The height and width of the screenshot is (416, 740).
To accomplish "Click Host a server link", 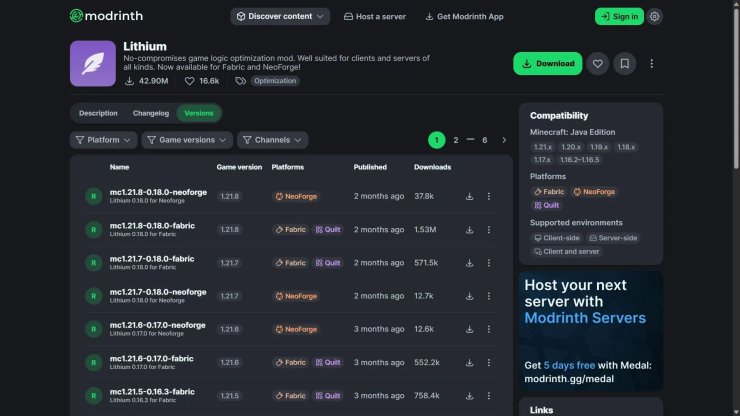I will [375, 17].
